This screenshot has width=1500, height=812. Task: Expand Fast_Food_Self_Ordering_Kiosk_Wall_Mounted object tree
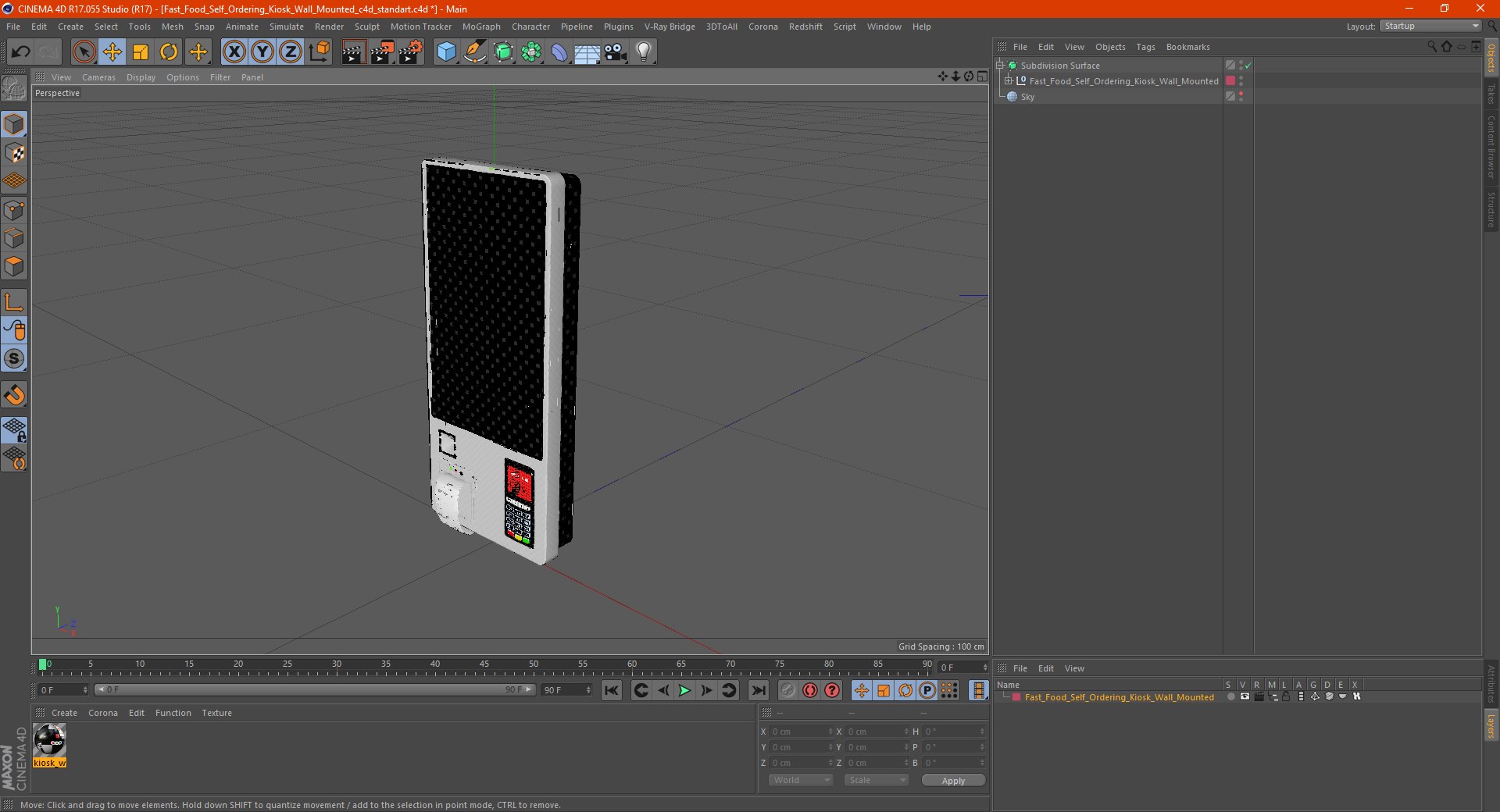pos(1009,80)
